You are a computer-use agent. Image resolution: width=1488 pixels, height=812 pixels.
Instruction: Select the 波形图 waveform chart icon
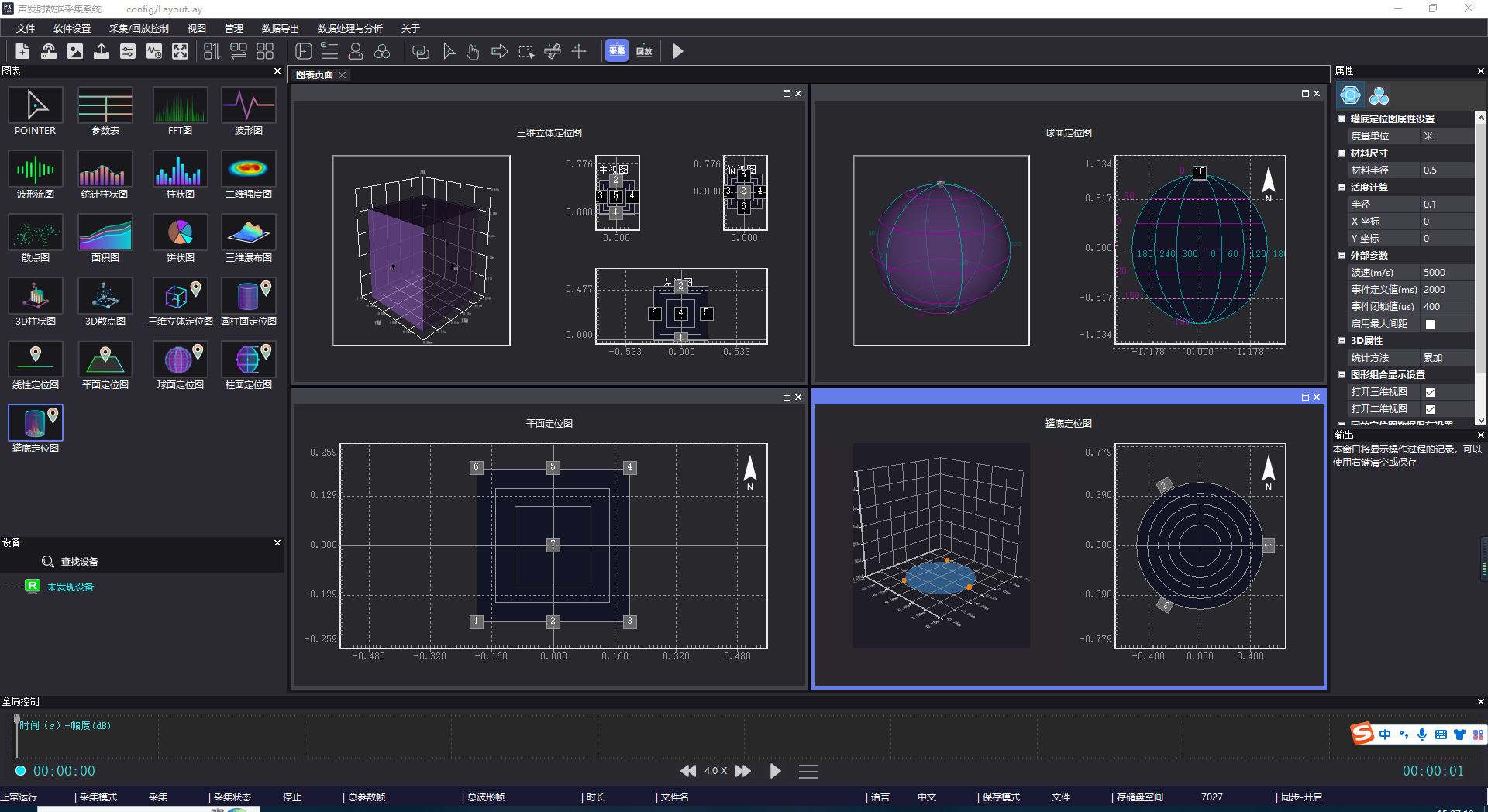point(248,106)
